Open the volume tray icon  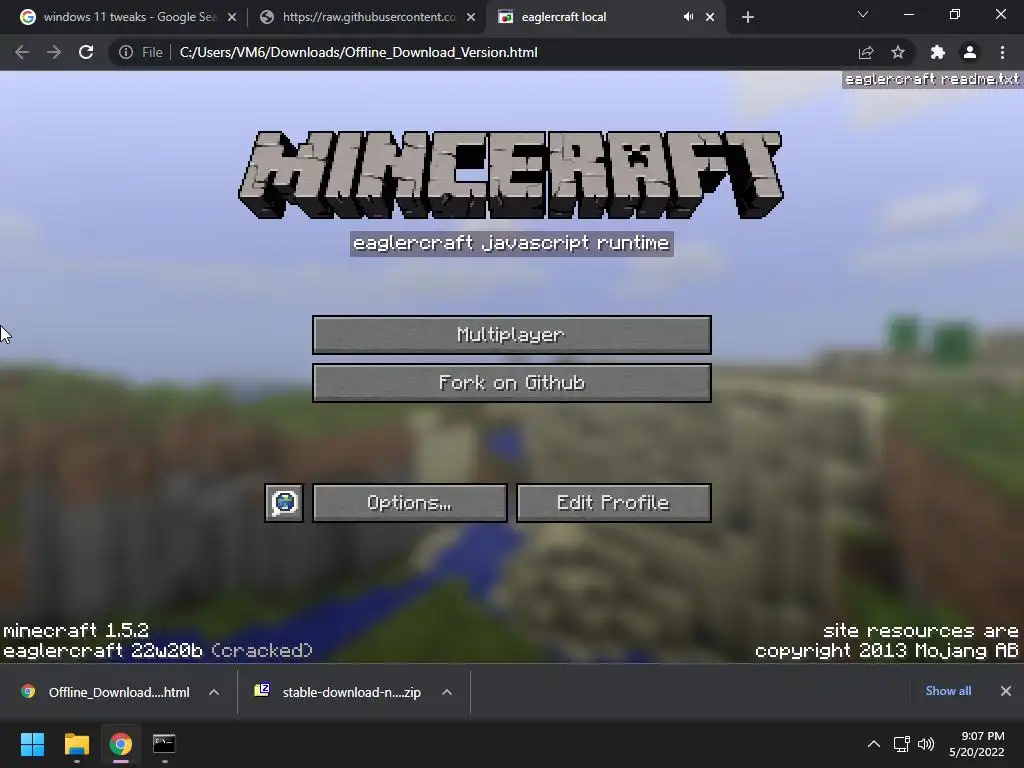(926, 744)
